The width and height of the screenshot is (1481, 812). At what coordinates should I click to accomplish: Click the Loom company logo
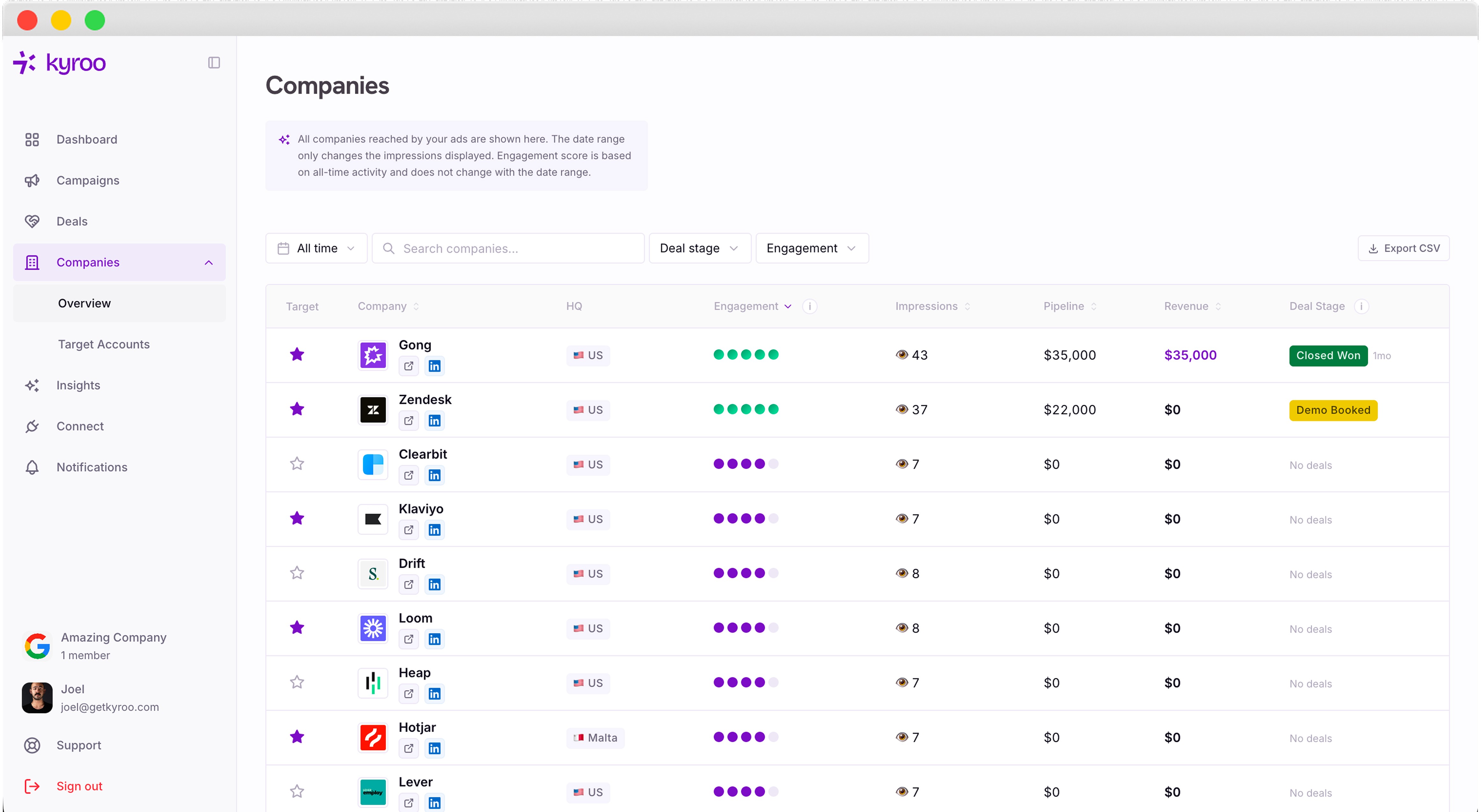tap(373, 628)
